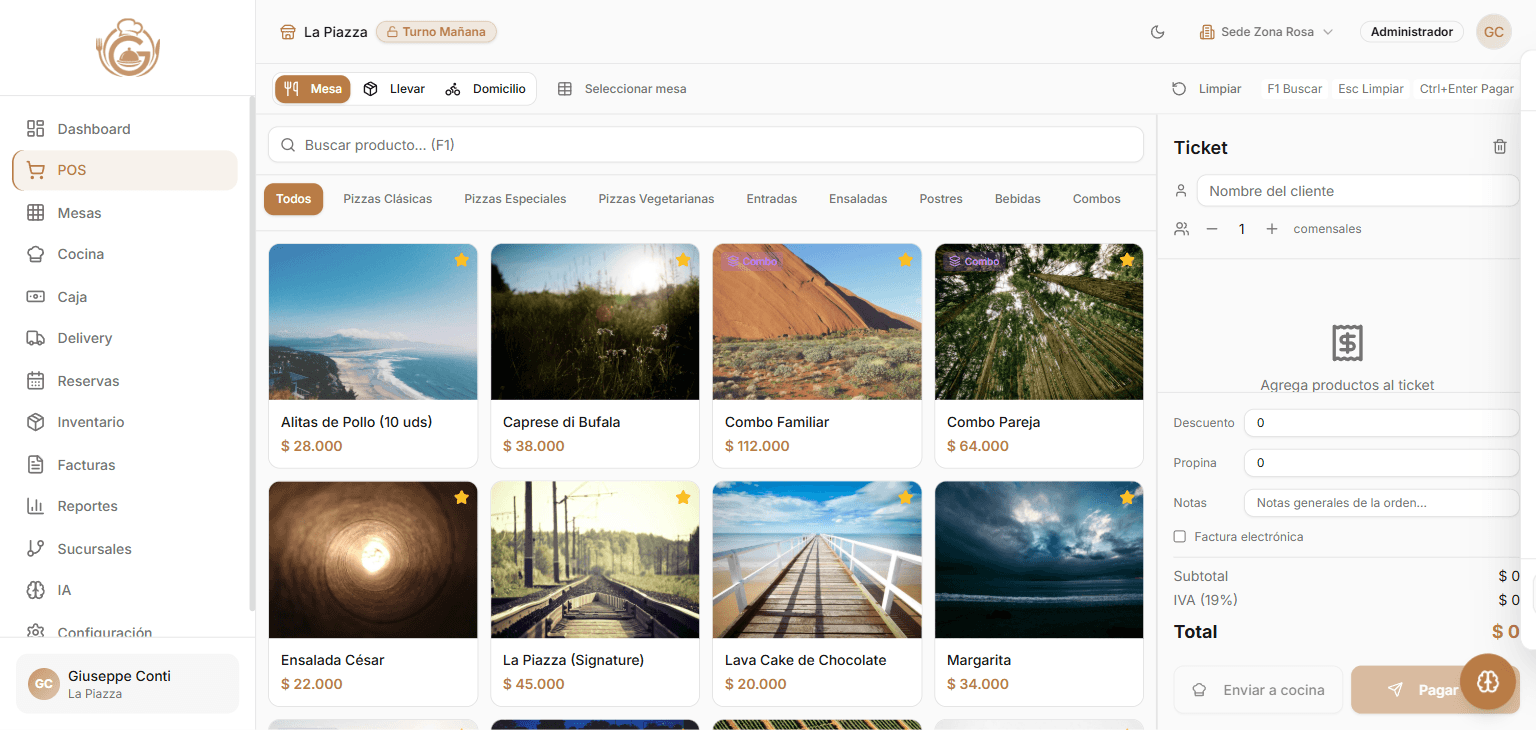
Task: Open Seleccionar mesa picker
Action: [622, 89]
